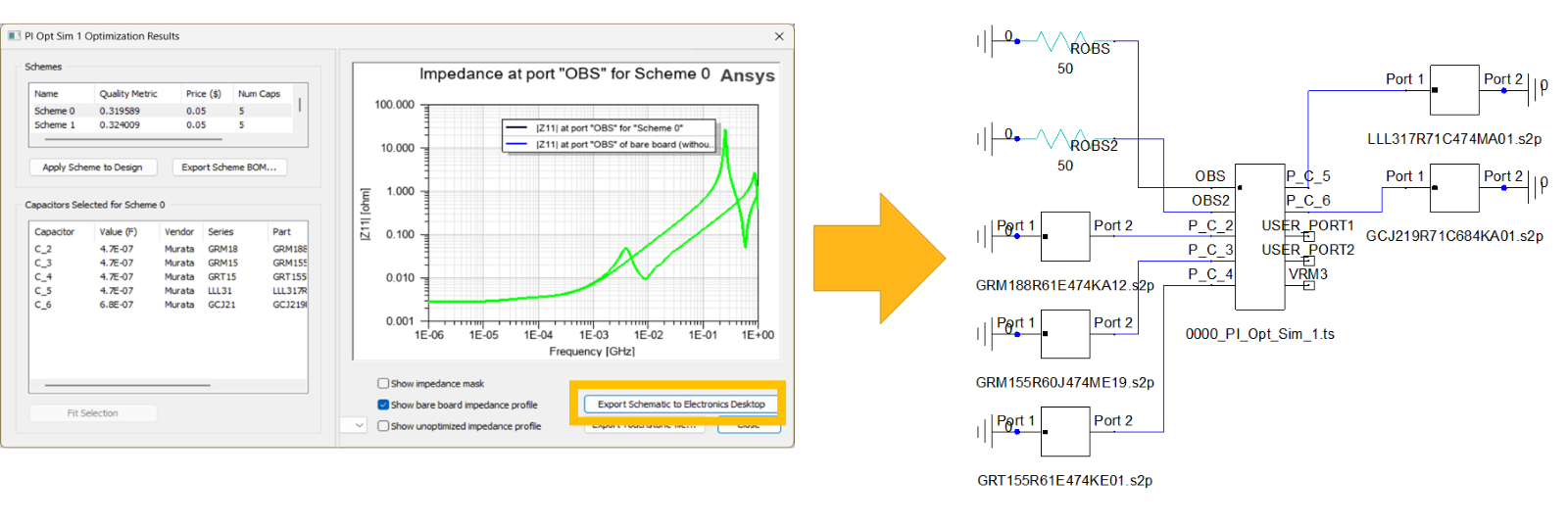The image size is (1568, 528).
Task: Click the impedance plot legend box
Action: tap(609, 136)
